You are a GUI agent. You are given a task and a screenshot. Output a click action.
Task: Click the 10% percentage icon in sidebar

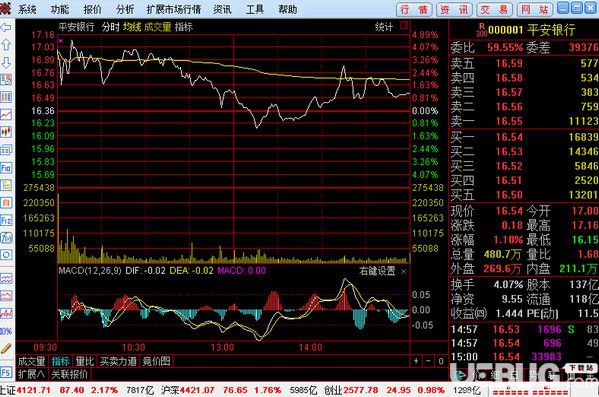[6, 331]
